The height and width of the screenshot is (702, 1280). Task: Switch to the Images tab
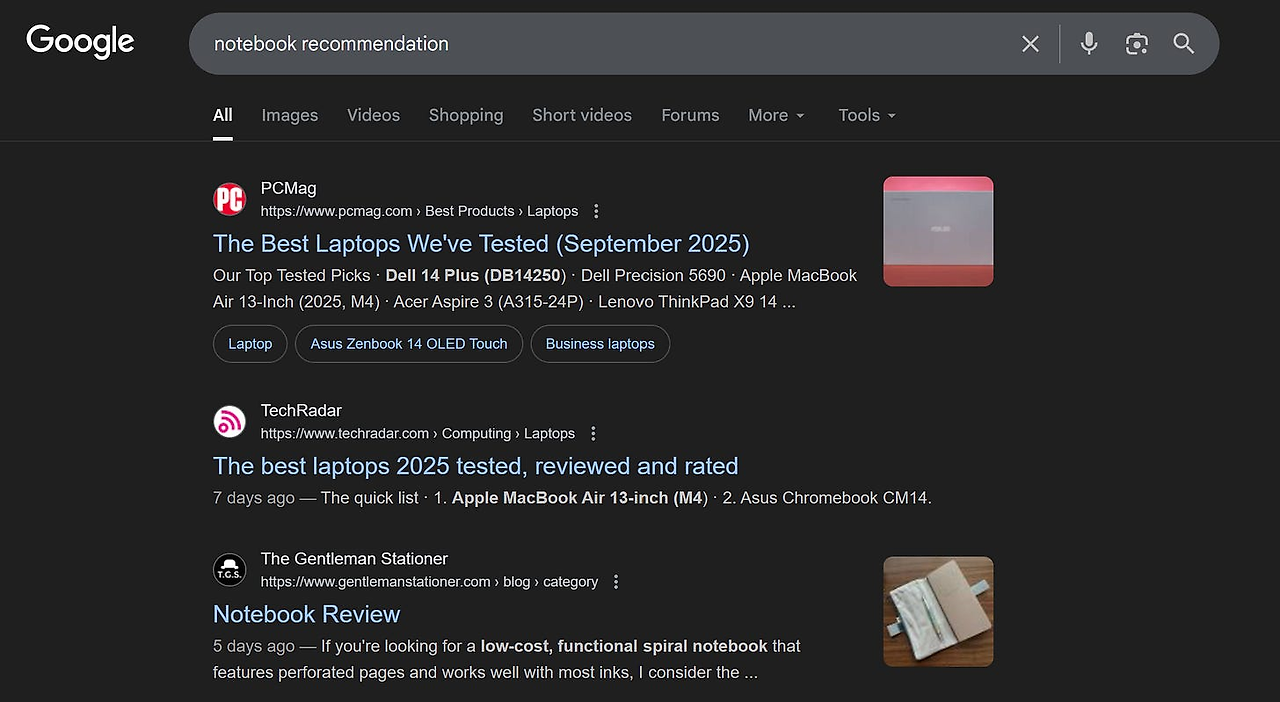290,115
